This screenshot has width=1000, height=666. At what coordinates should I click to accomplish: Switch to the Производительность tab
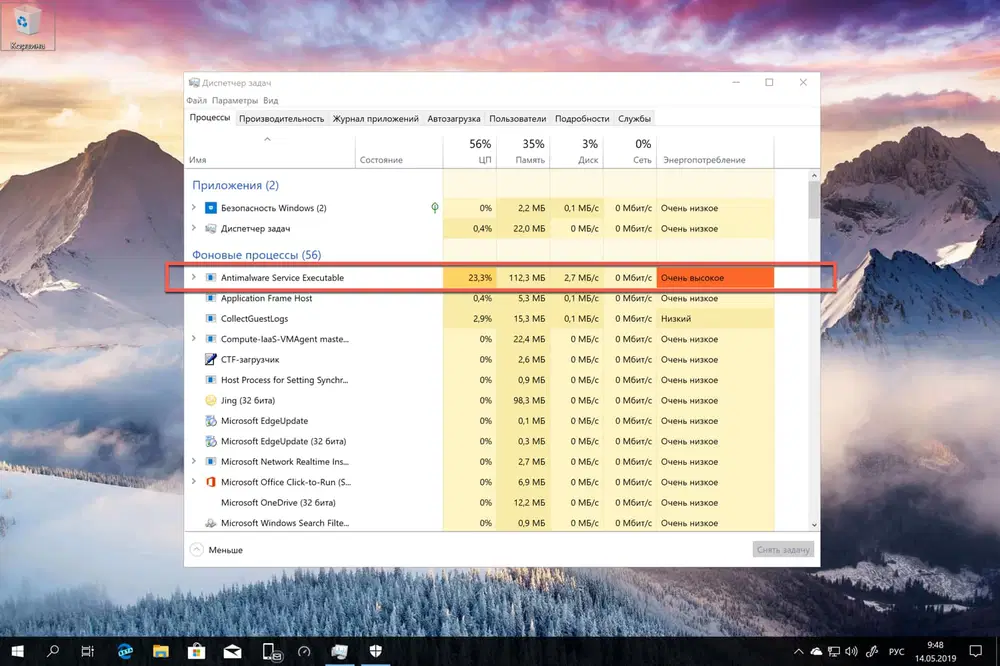pyautogui.click(x=281, y=117)
